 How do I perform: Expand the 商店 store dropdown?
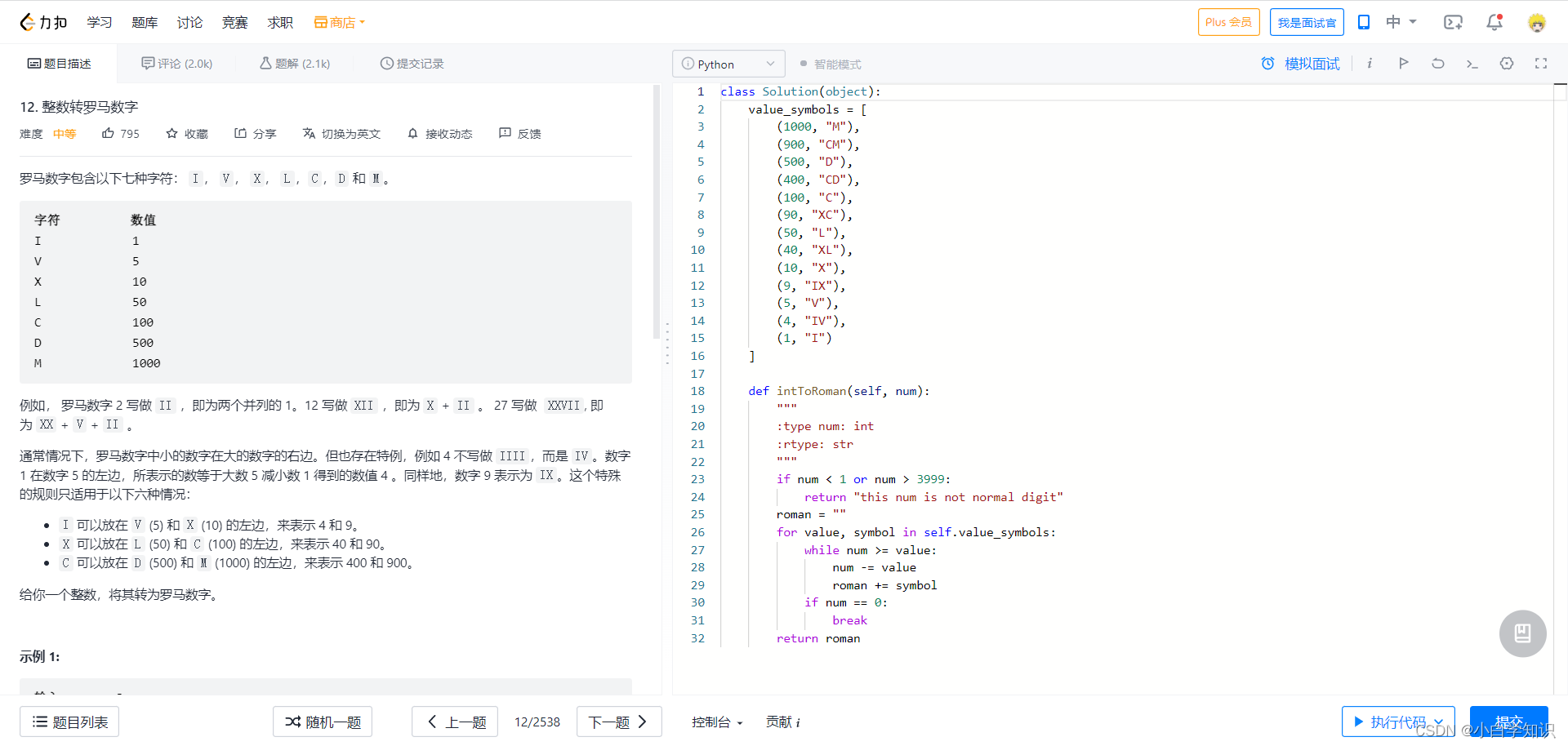coord(340,22)
